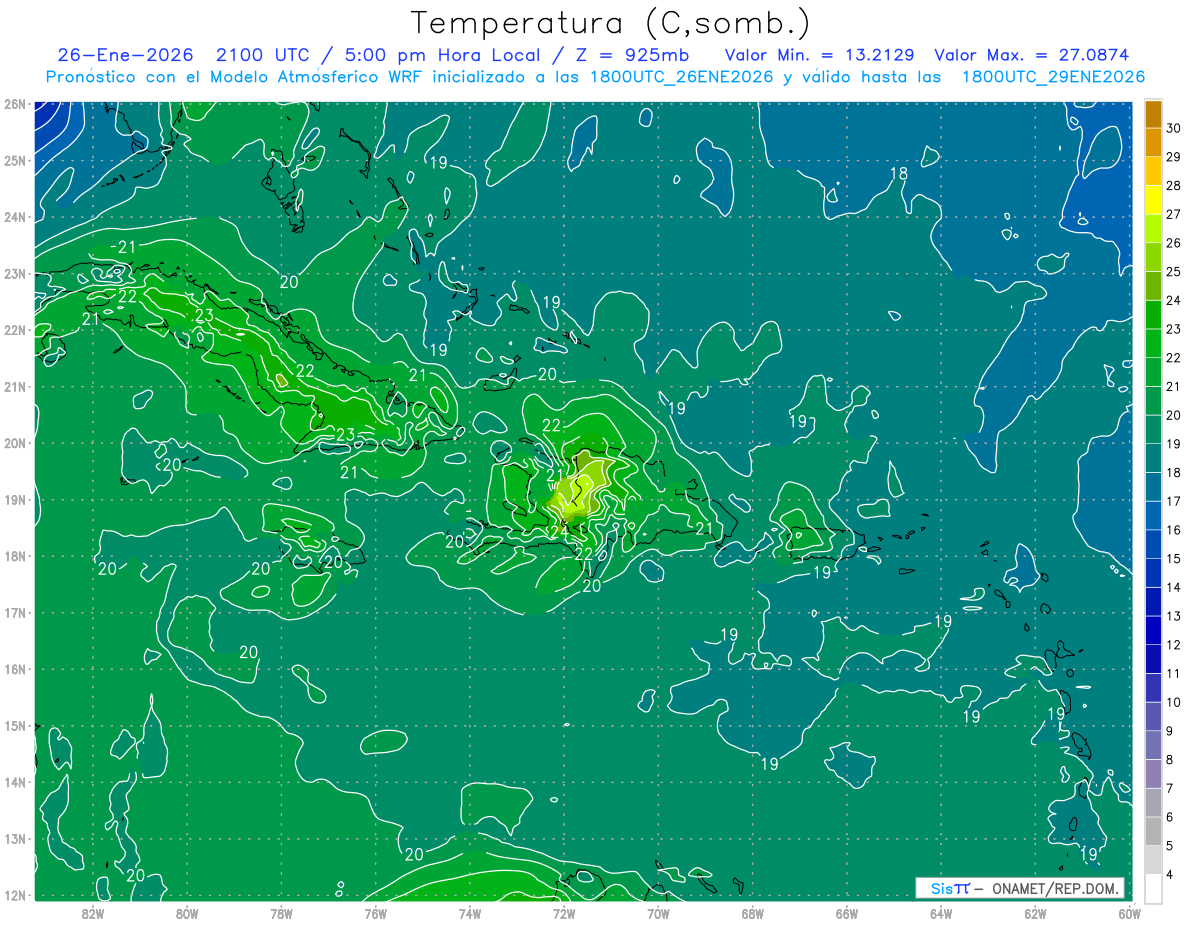The width and height of the screenshot is (1200, 927).
Task: Click the '60W' longitude label
Action: coord(1130,912)
